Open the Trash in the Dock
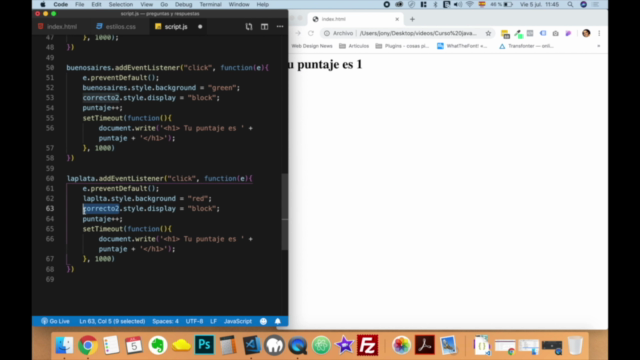 (575, 345)
